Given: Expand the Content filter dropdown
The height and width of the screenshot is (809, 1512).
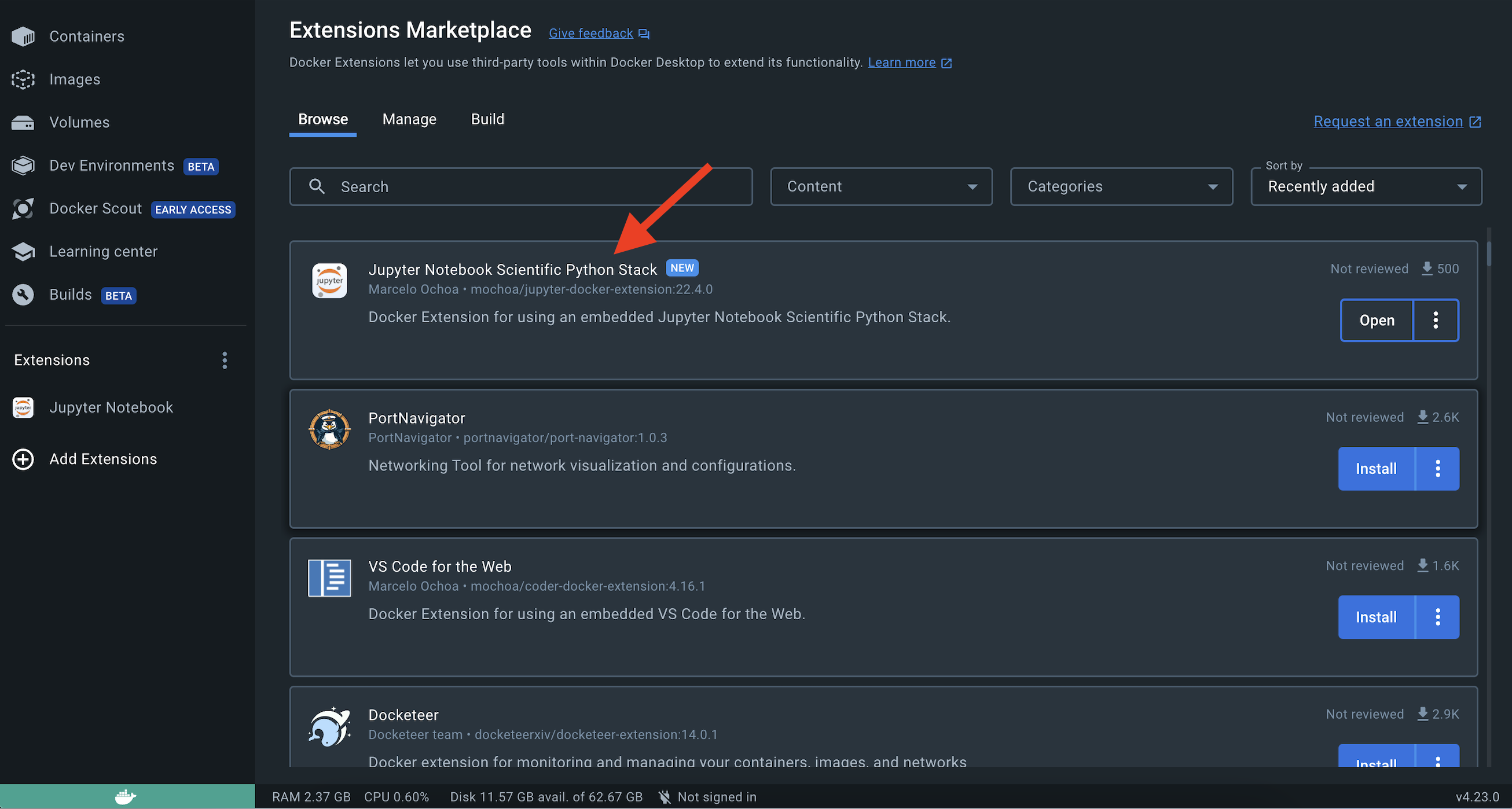Looking at the screenshot, I should pos(880,186).
